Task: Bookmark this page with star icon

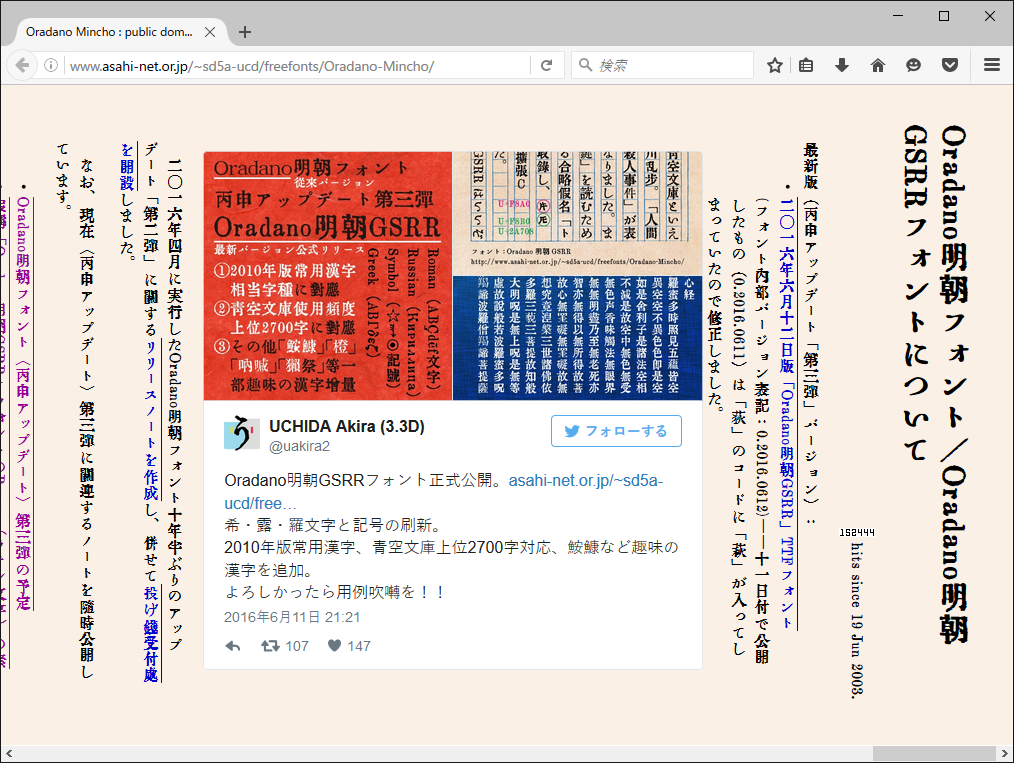Action: pos(775,65)
